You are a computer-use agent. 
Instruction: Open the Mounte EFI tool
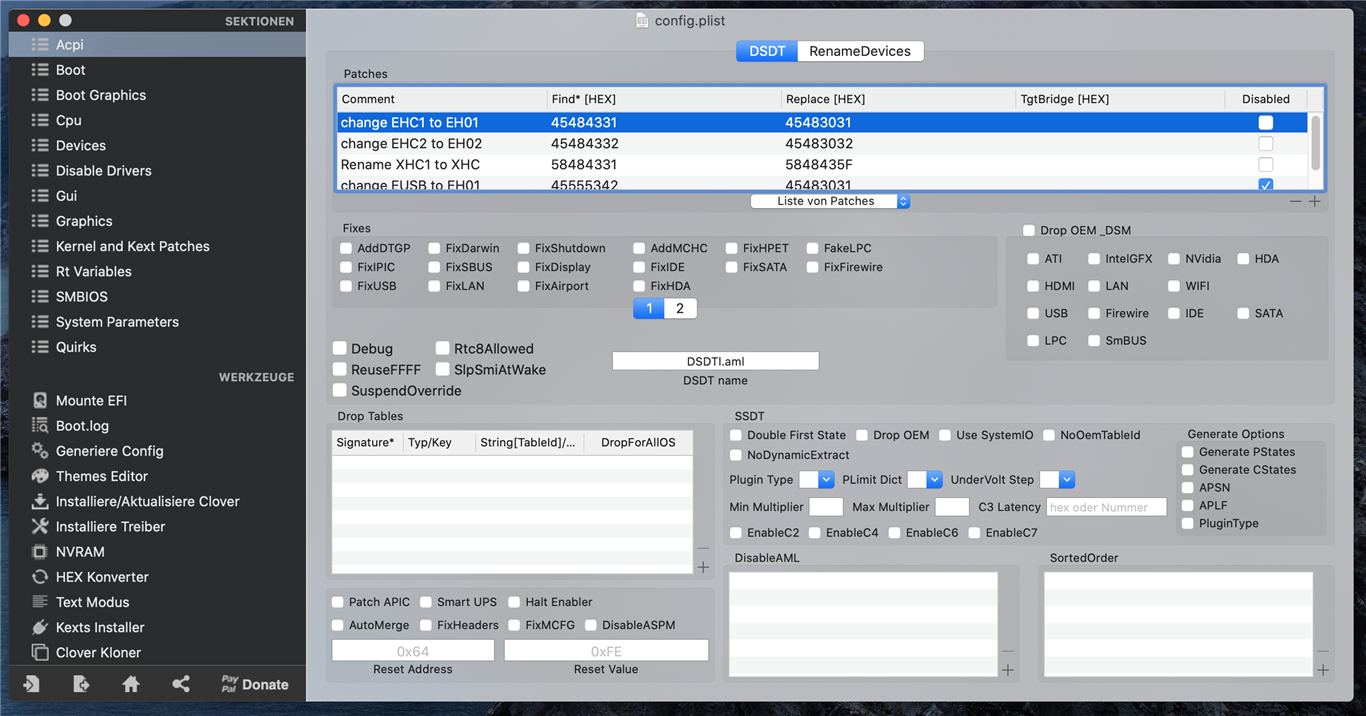click(x=91, y=400)
